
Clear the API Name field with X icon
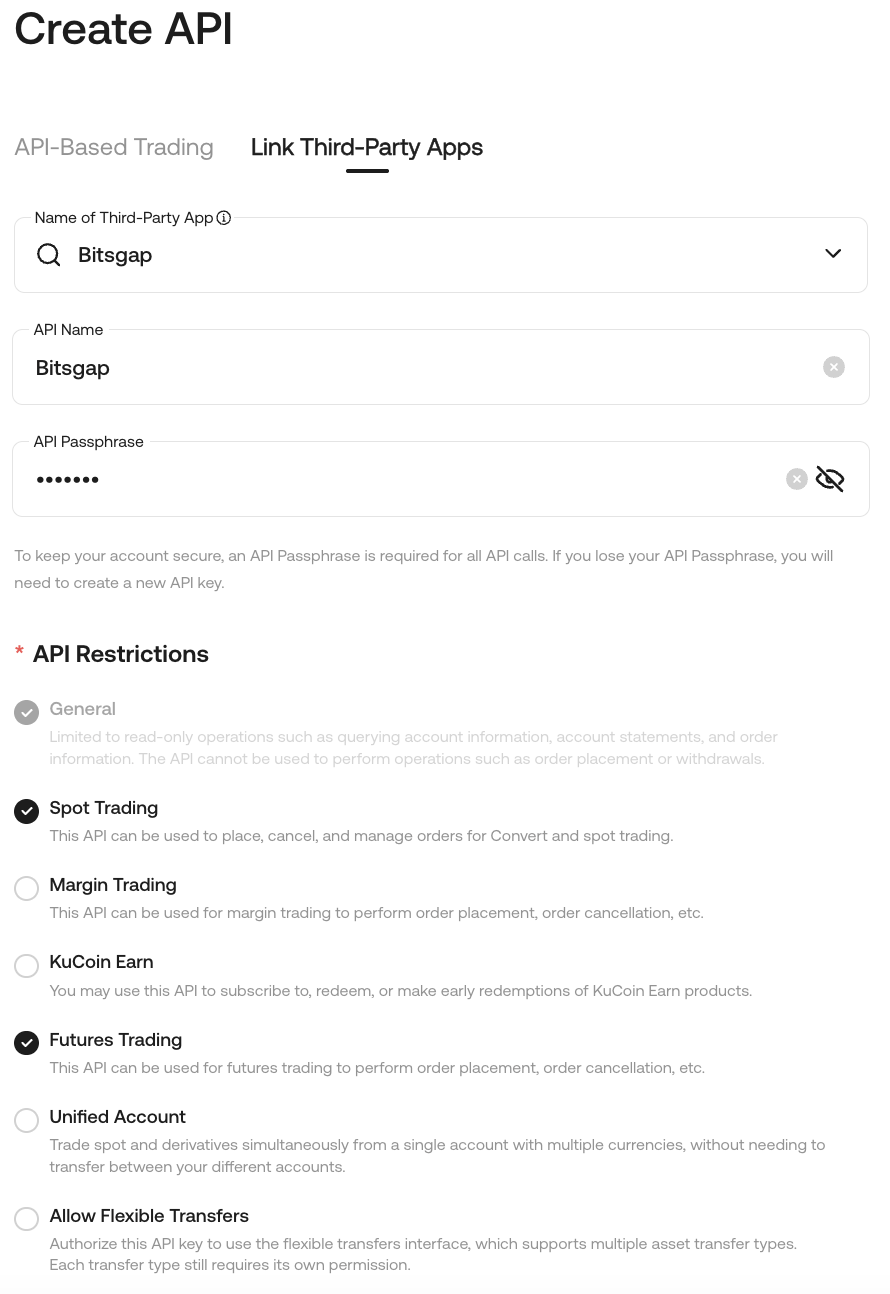click(834, 367)
